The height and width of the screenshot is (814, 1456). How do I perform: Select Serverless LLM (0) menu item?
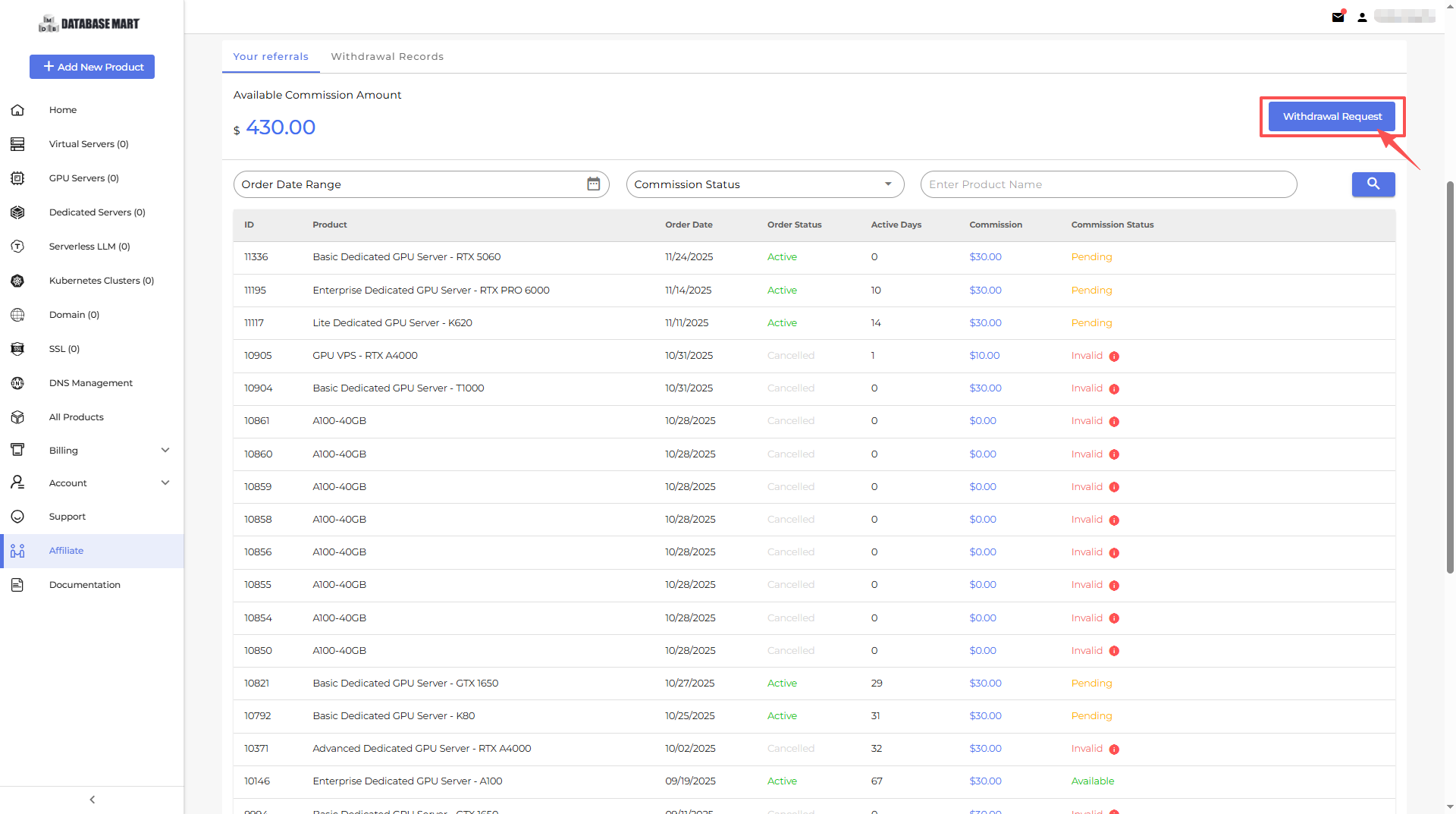(x=89, y=247)
